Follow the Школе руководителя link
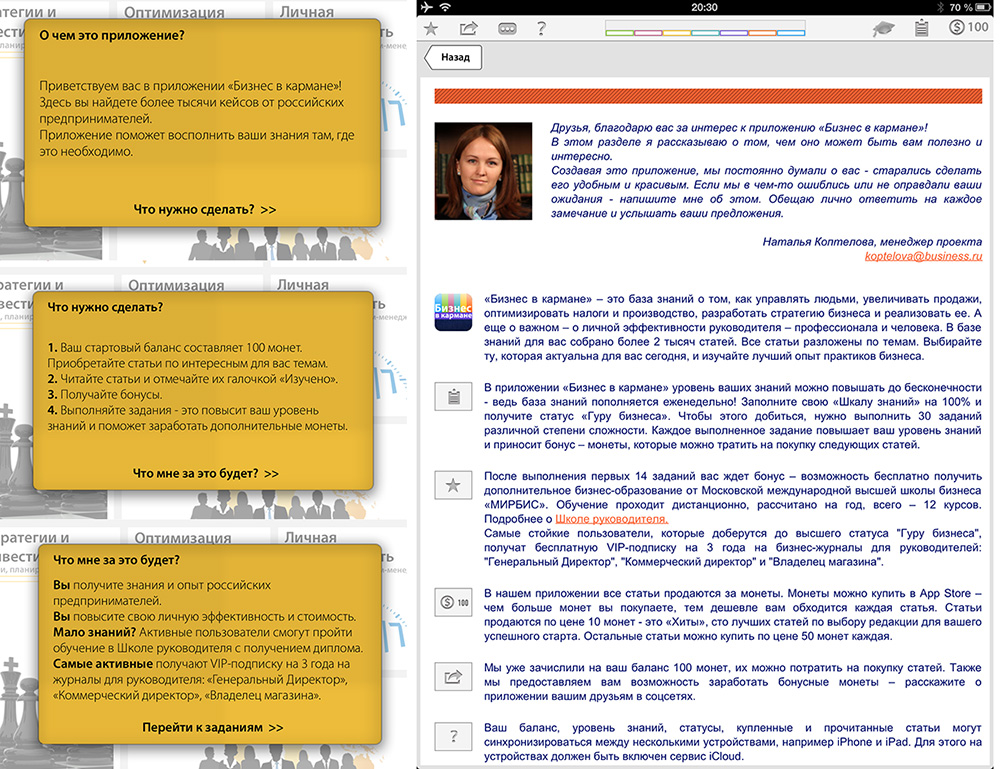Viewport: 1000px width, 769px height. [611, 519]
